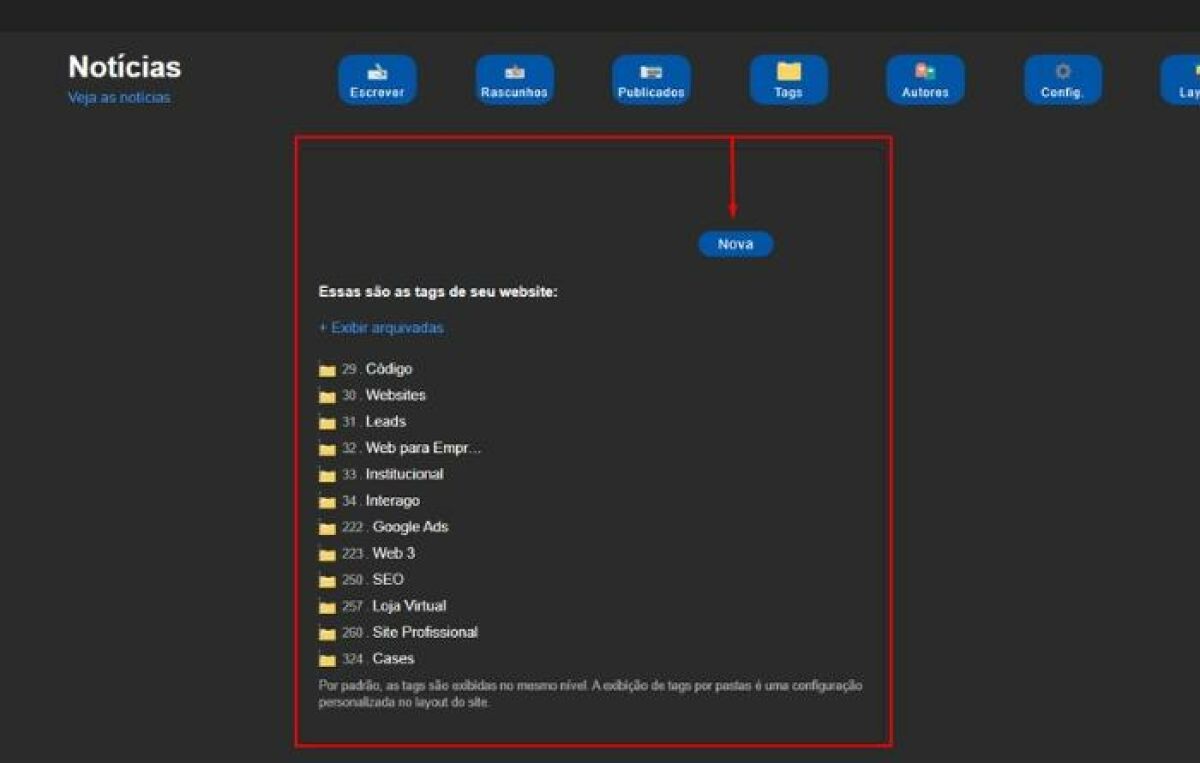Select the Institucional tag

click(404, 474)
